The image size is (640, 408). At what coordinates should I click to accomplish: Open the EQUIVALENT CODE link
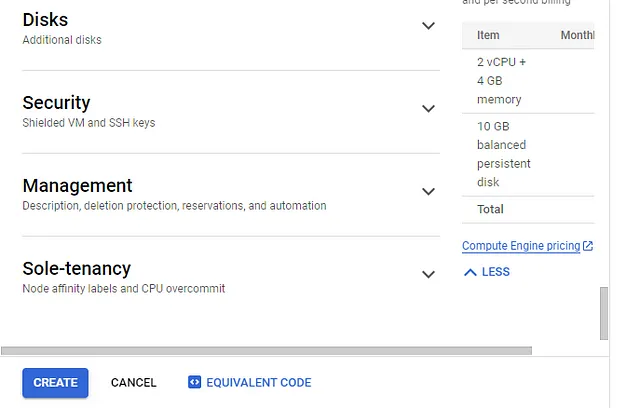point(249,383)
